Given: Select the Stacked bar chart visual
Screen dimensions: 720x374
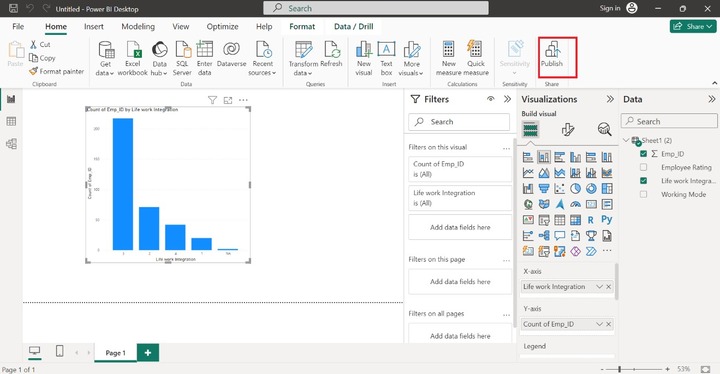Looking at the screenshot, I should pos(528,157).
